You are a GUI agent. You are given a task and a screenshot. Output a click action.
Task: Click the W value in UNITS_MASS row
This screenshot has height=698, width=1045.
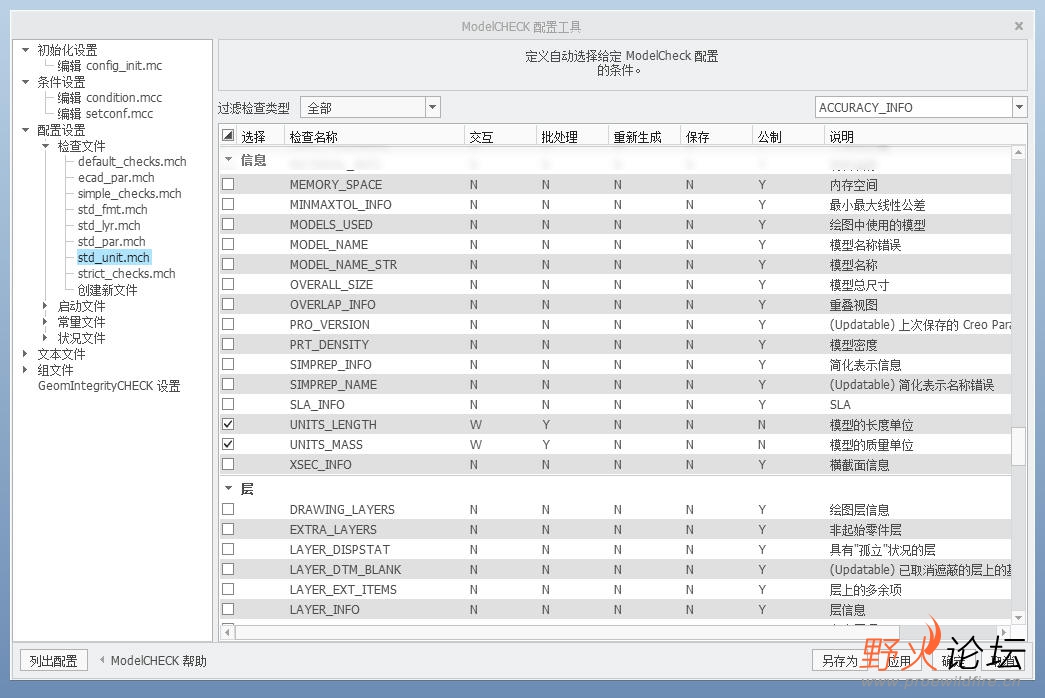tap(475, 445)
